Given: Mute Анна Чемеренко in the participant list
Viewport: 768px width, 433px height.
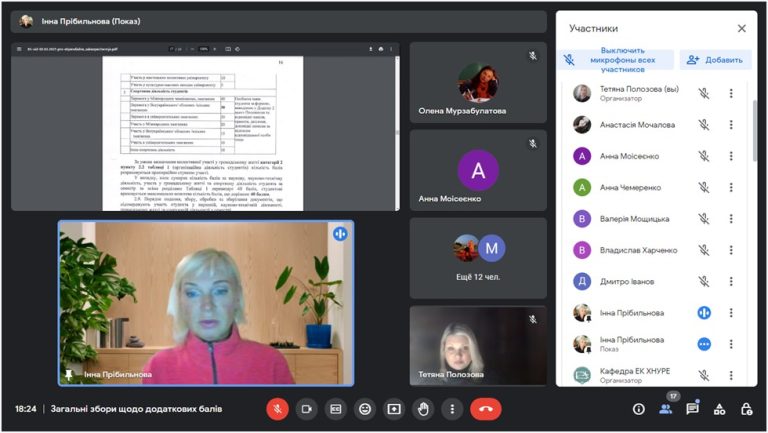Looking at the screenshot, I should [x=704, y=188].
